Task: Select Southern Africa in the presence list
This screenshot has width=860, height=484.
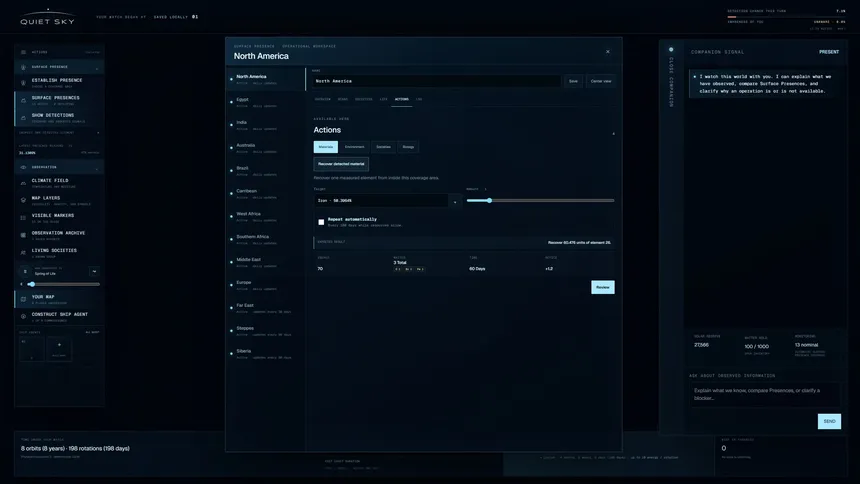Action: [265, 240]
